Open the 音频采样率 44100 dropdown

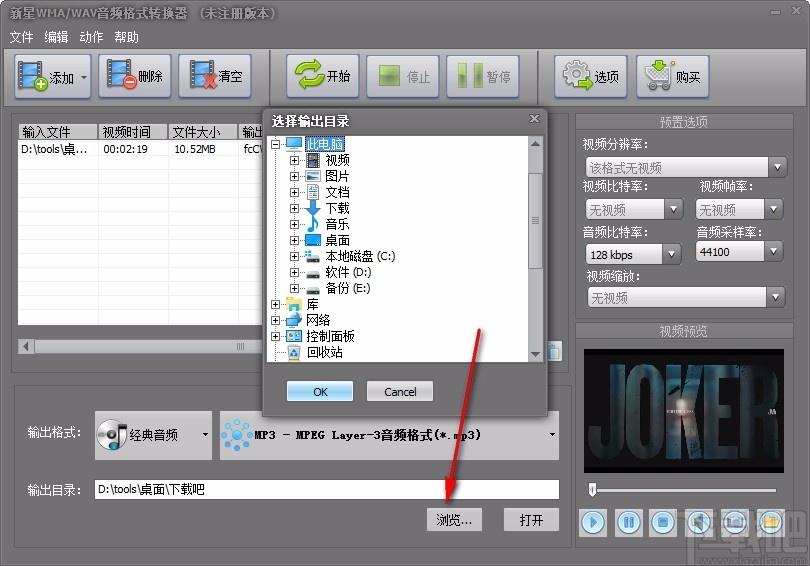(773, 252)
